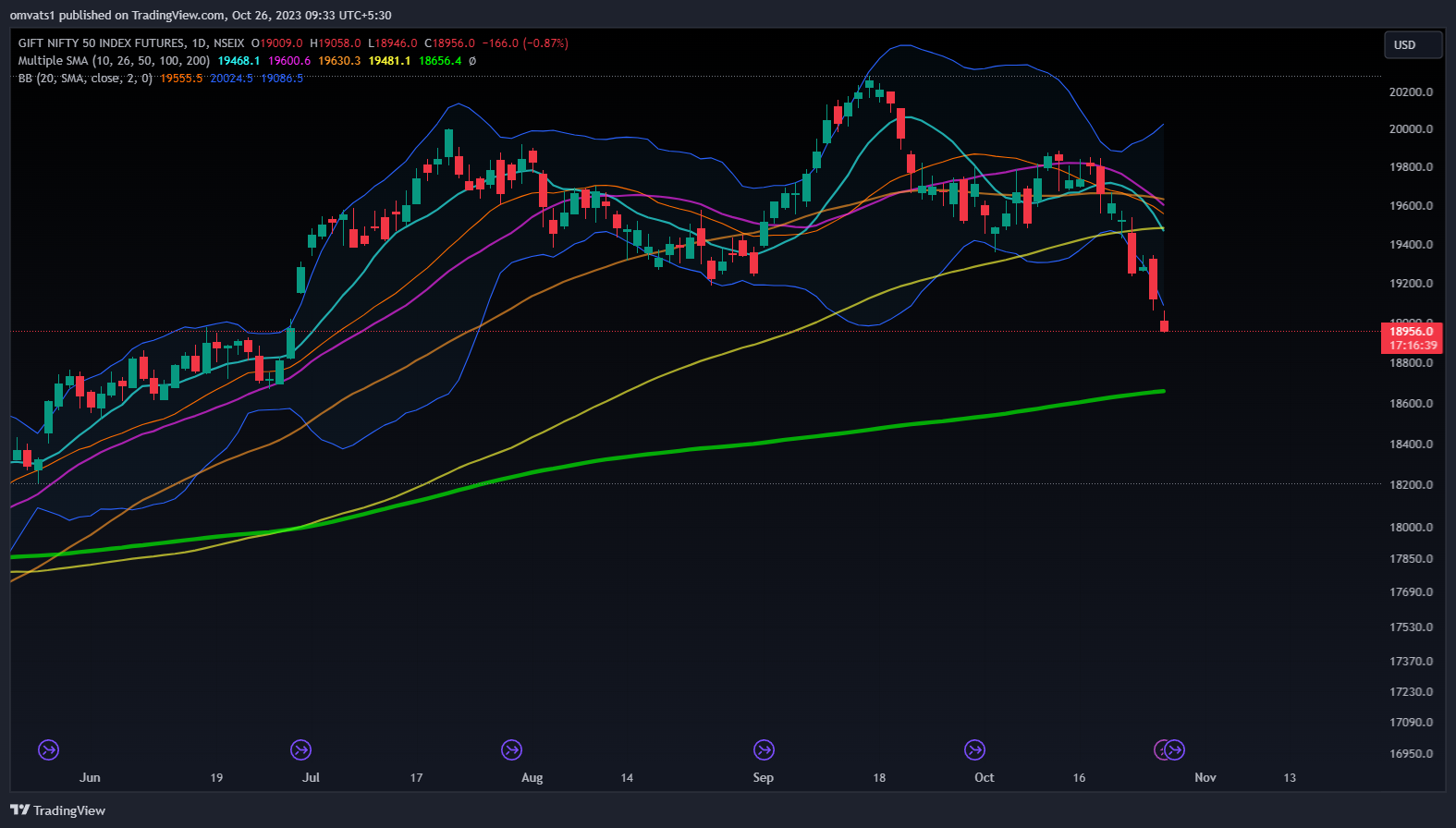This screenshot has height=828, width=1456.
Task: Click the orange SMA value 19630.3
Action: (x=339, y=61)
